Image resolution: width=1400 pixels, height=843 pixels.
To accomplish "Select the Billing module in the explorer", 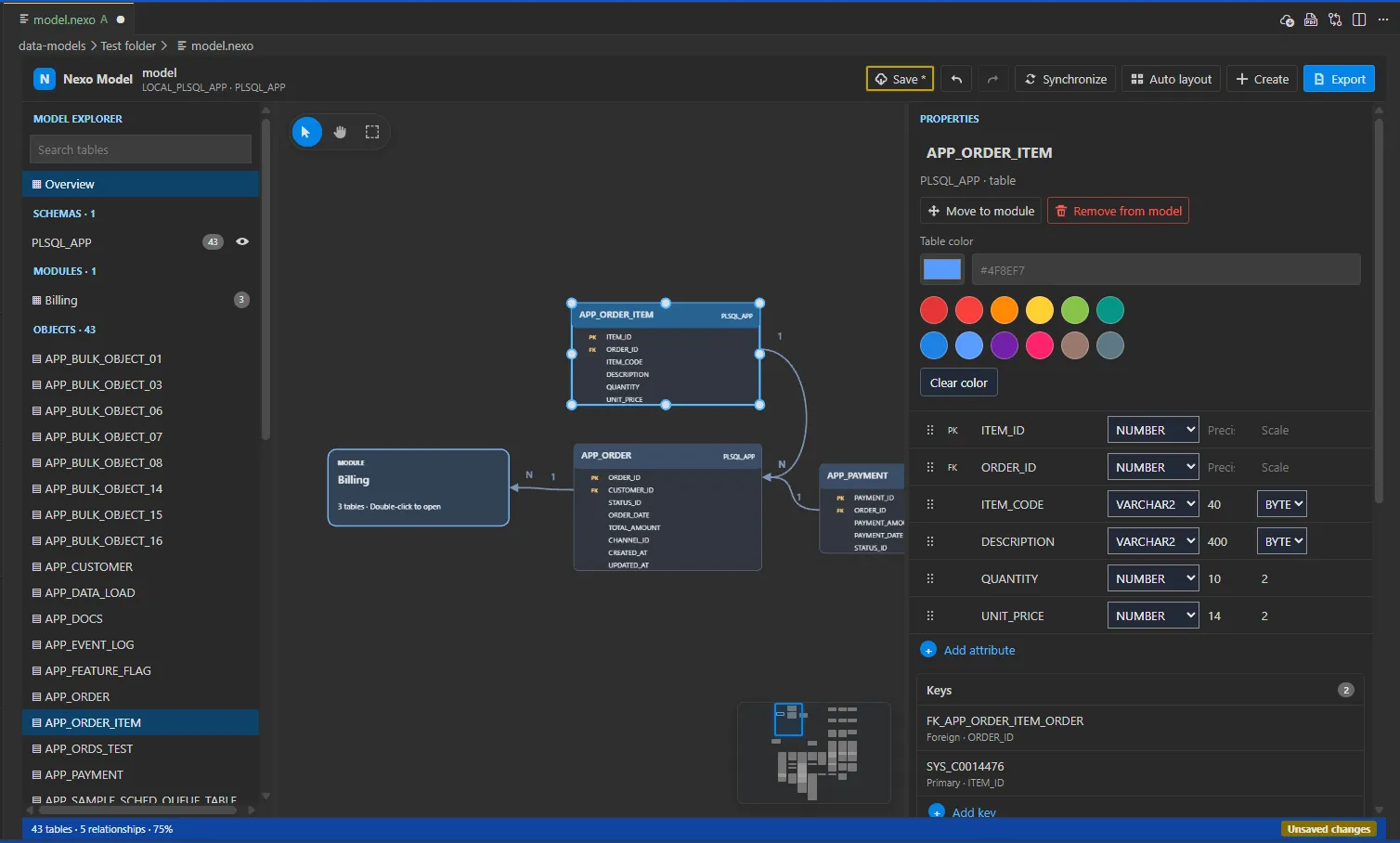I will [140, 300].
